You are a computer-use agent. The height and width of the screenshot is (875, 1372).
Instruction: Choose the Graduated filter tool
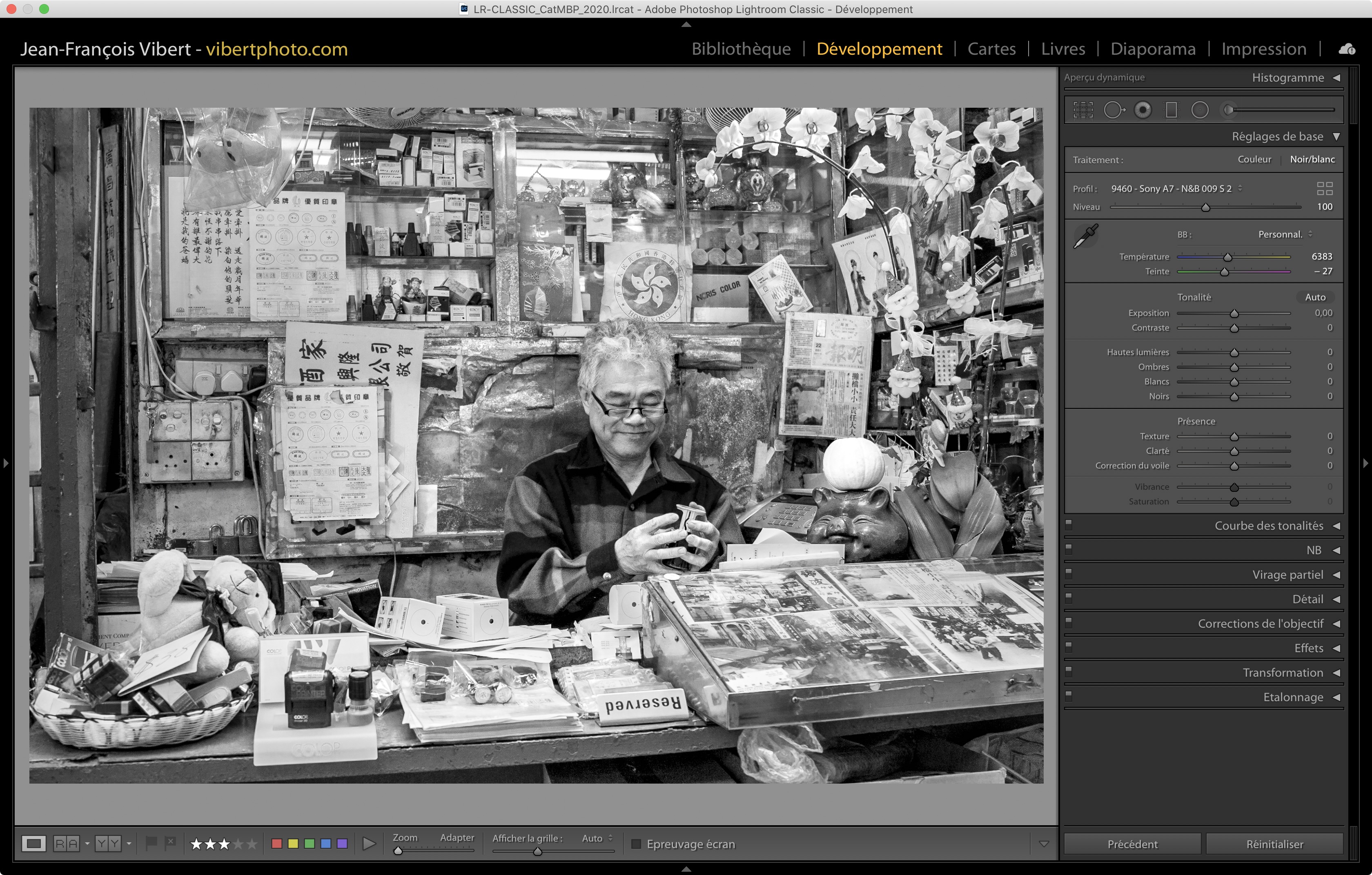pyautogui.click(x=1172, y=110)
